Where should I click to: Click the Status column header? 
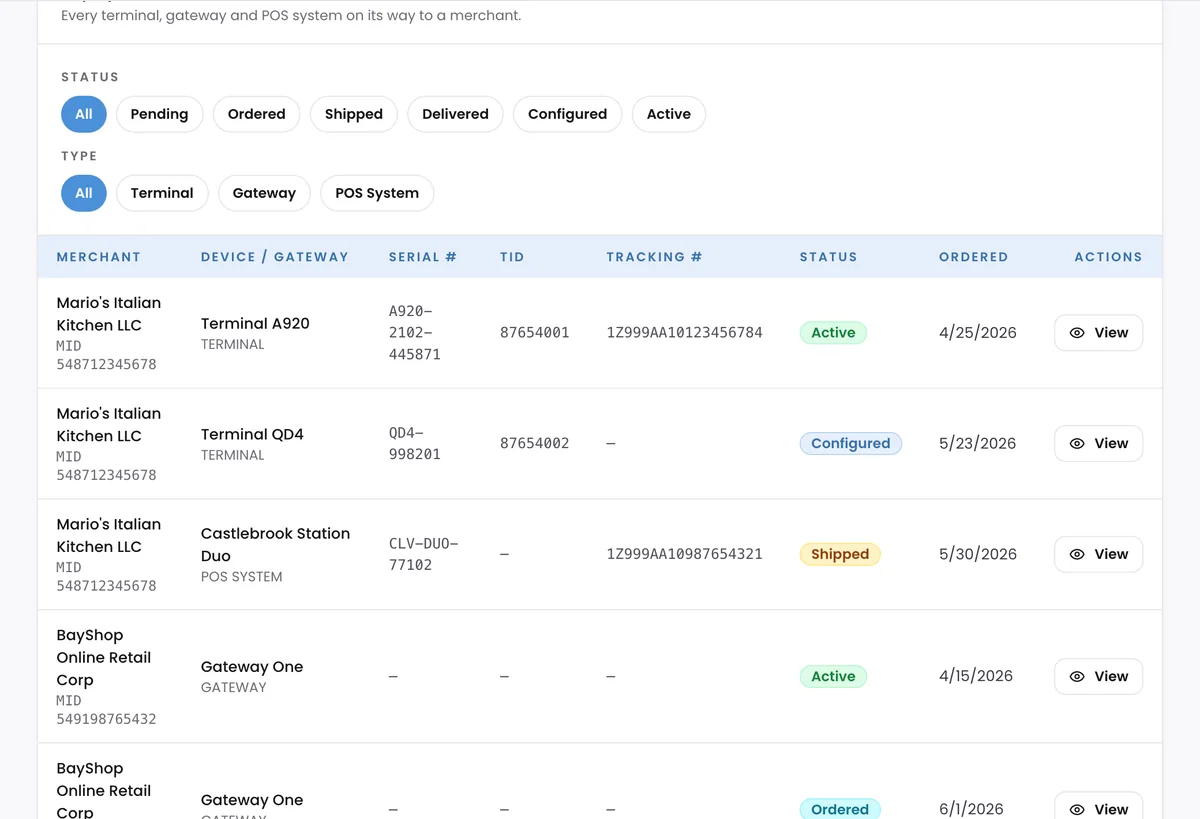pyautogui.click(x=828, y=257)
